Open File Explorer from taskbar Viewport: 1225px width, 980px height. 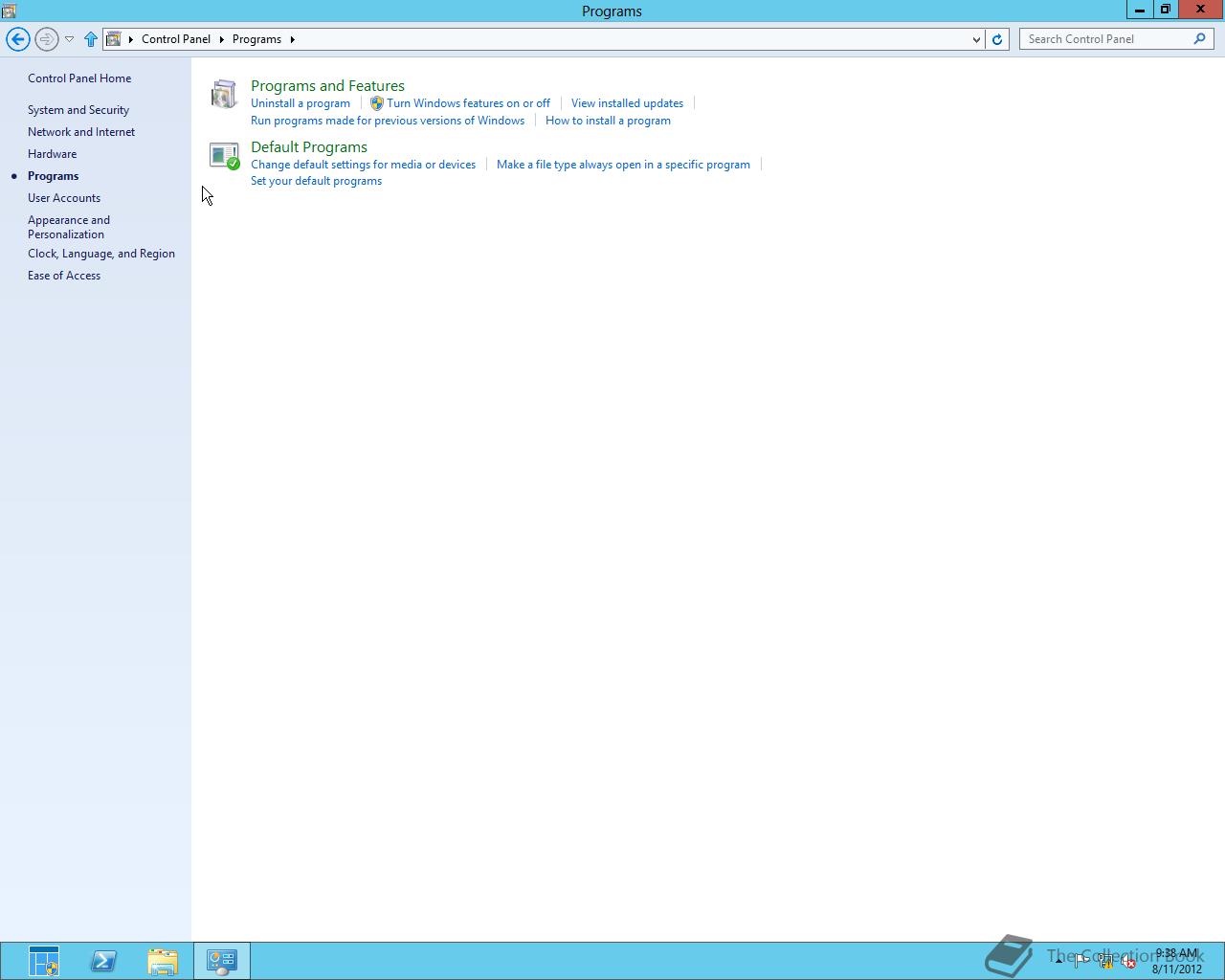(x=163, y=961)
